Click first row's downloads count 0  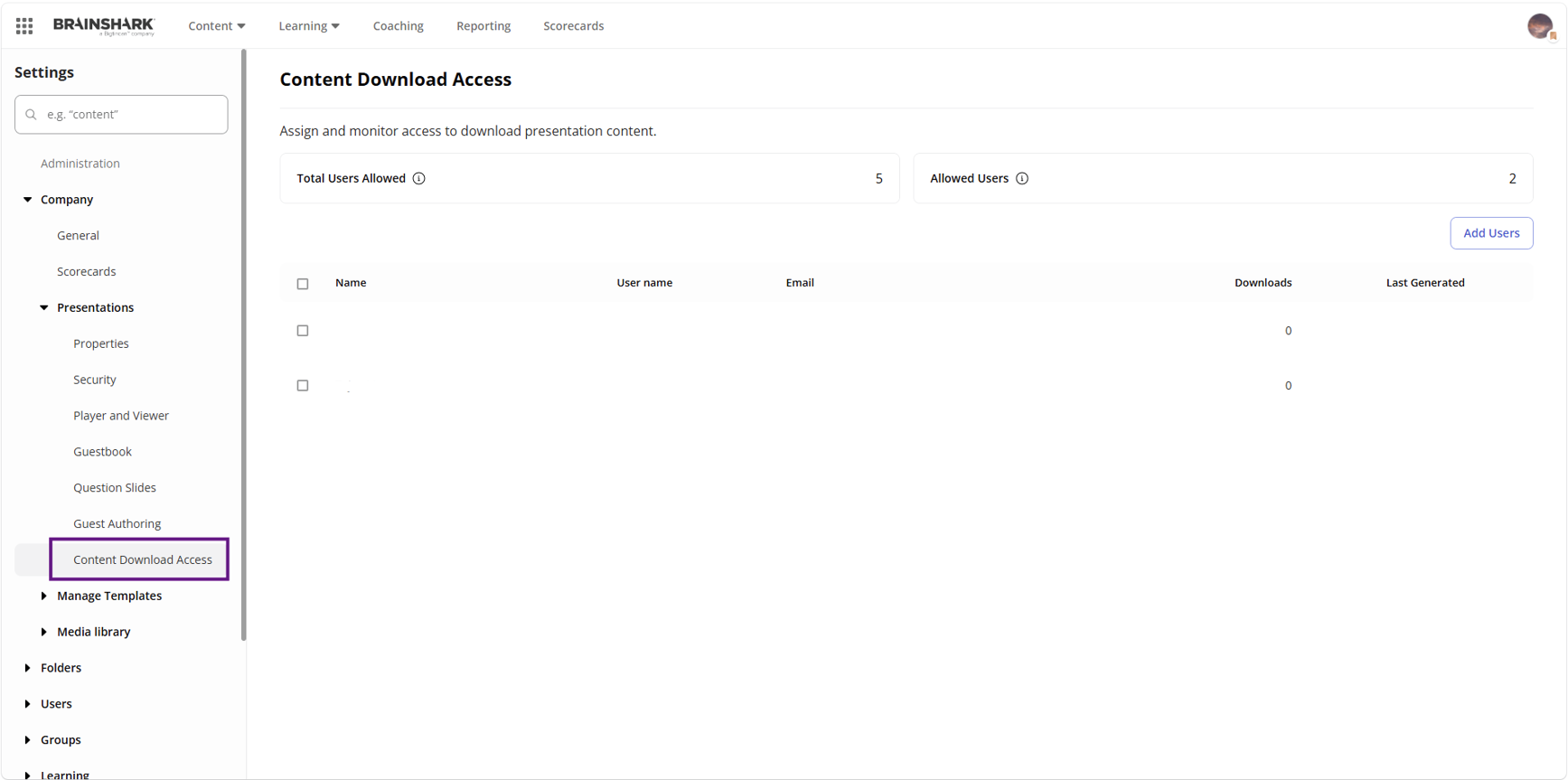coord(1288,331)
